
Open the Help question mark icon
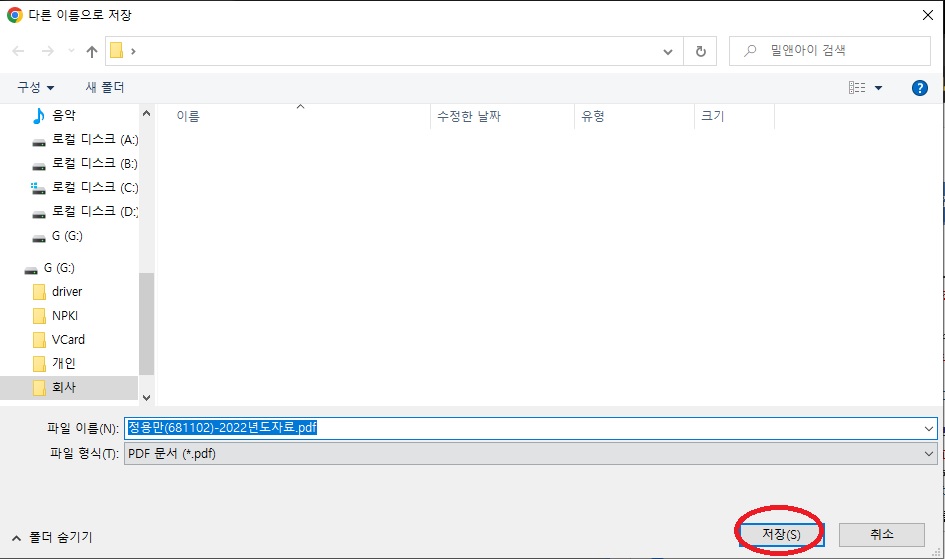pyautogui.click(x=919, y=88)
